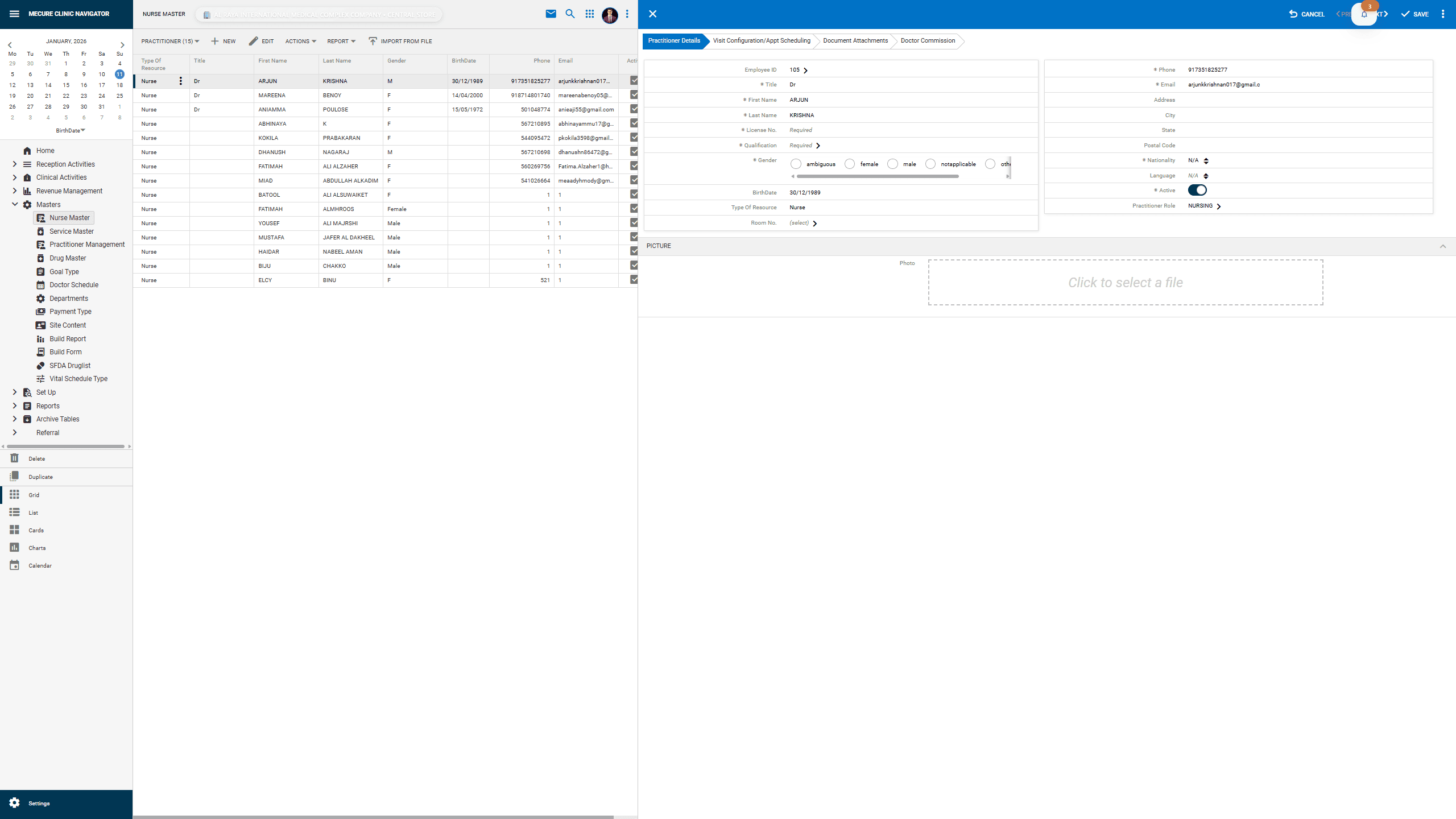Collapse the Masters tree in the sidebar
The width and height of the screenshot is (1456, 819).
point(15,204)
